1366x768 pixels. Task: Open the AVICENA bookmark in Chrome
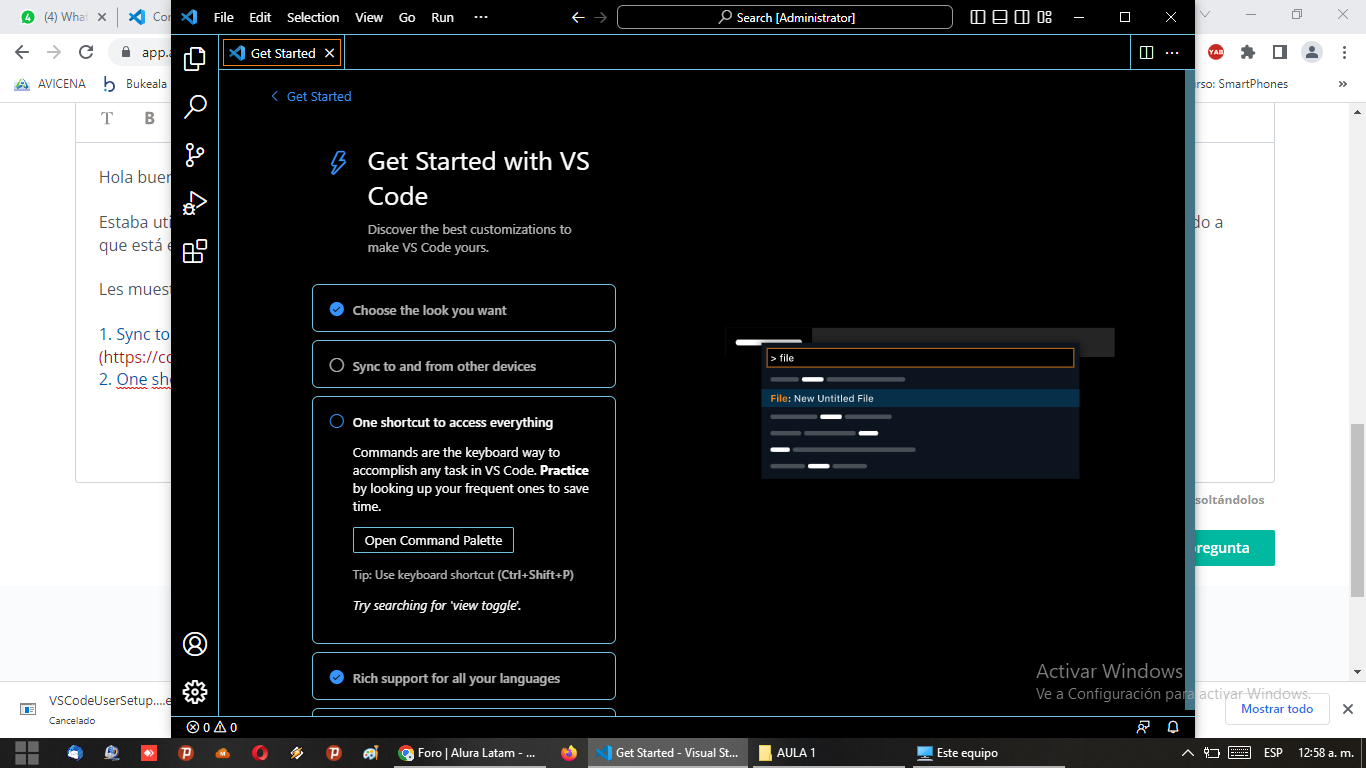[50, 84]
